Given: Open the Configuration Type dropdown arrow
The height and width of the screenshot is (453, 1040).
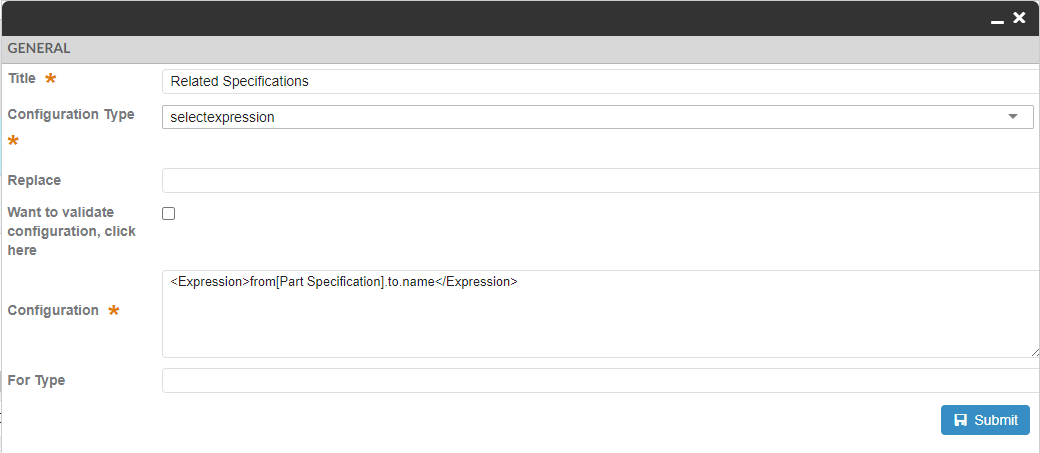Looking at the screenshot, I should pos(1013,117).
